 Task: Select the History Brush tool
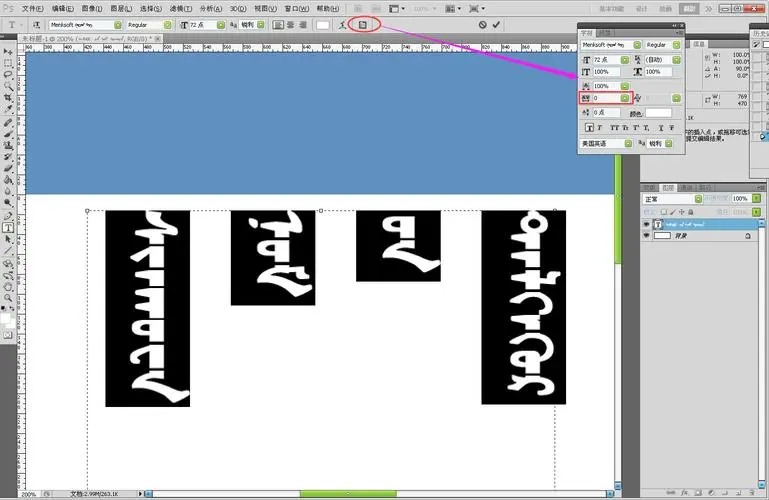tap(8, 157)
